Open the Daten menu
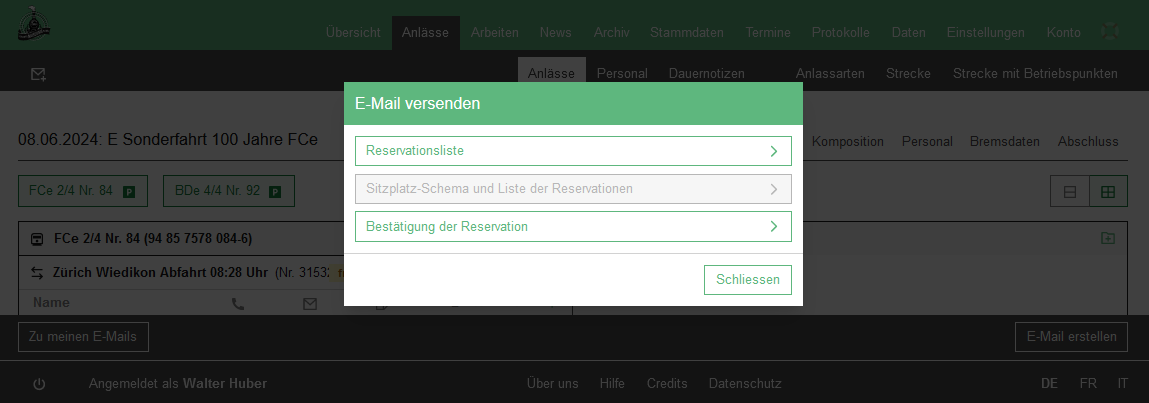The width and height of the screenshot is (1149, 403). [x=909, y=33]
